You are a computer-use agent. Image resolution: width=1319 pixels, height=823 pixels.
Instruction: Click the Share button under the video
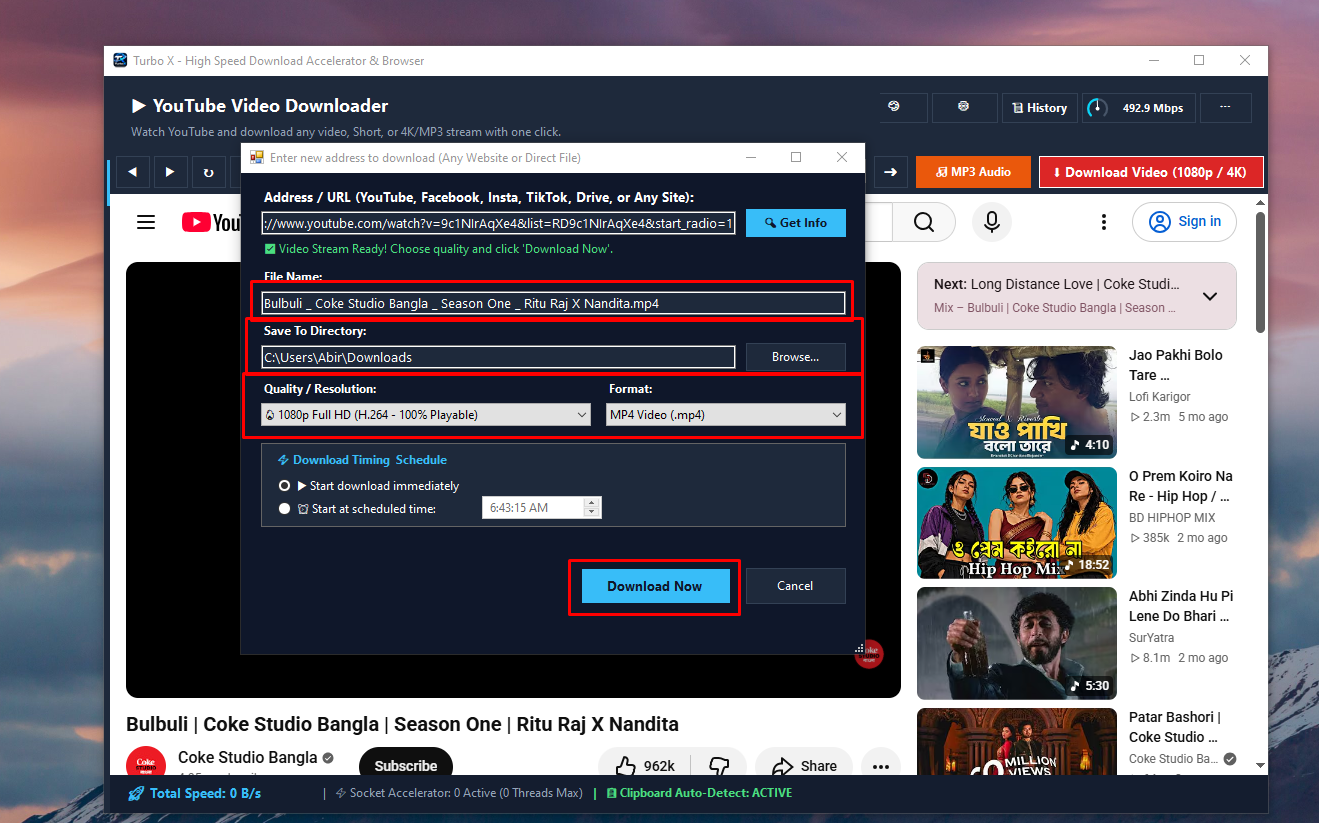click(x=805, y=766)
